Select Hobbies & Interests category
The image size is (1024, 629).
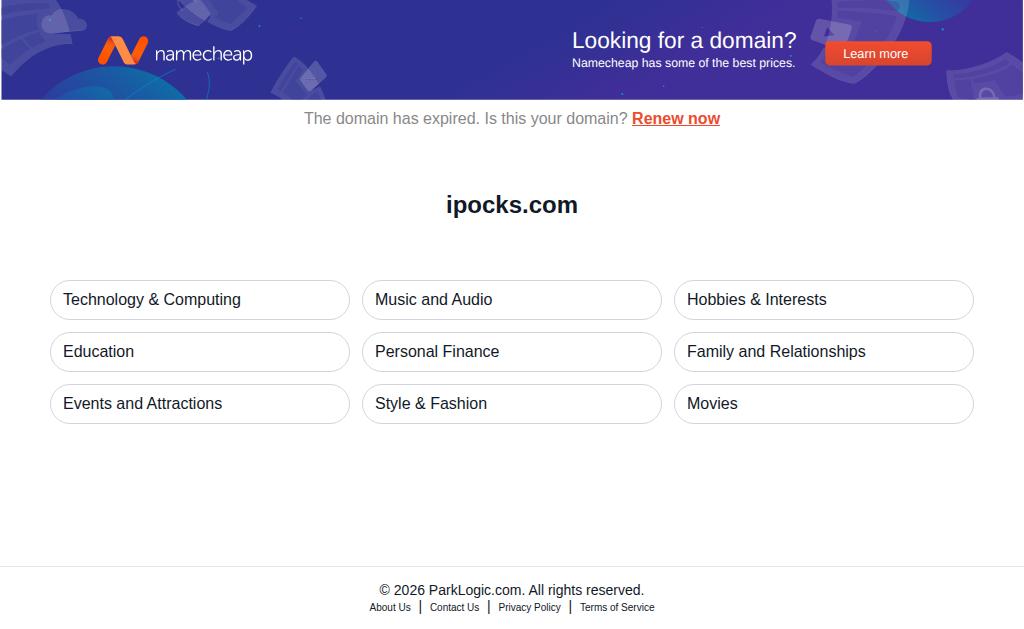(x=824, y=300)
